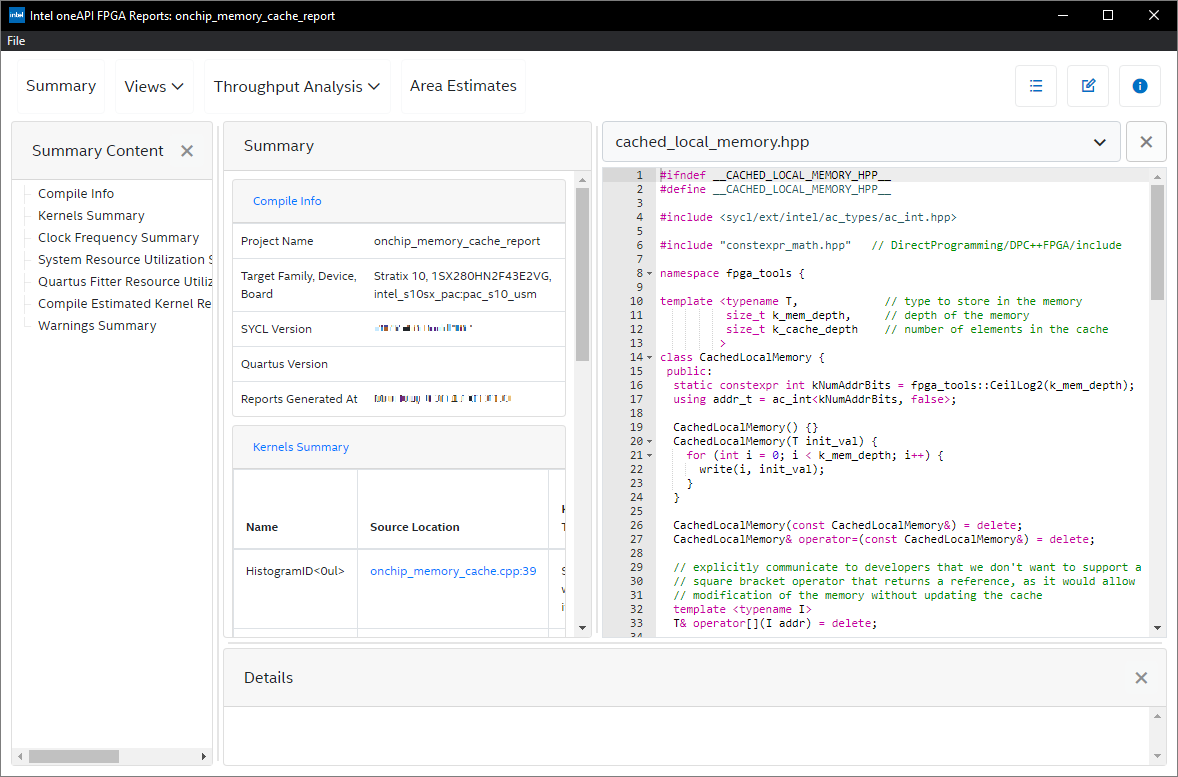Click the Intel application logo in title bar
Viewport: 1178px width, 777px height.
tap(17, 15)
